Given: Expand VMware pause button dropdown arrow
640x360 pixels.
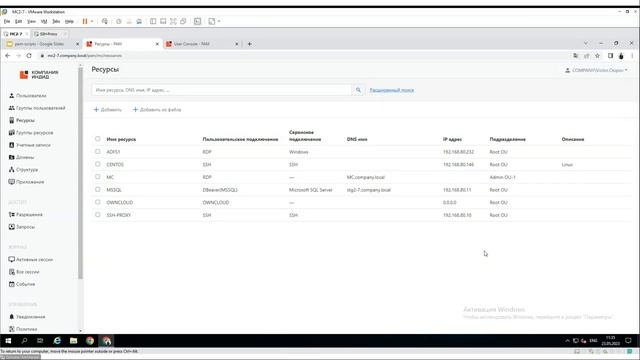Looking at the screenshot, I should pos(92,21).
